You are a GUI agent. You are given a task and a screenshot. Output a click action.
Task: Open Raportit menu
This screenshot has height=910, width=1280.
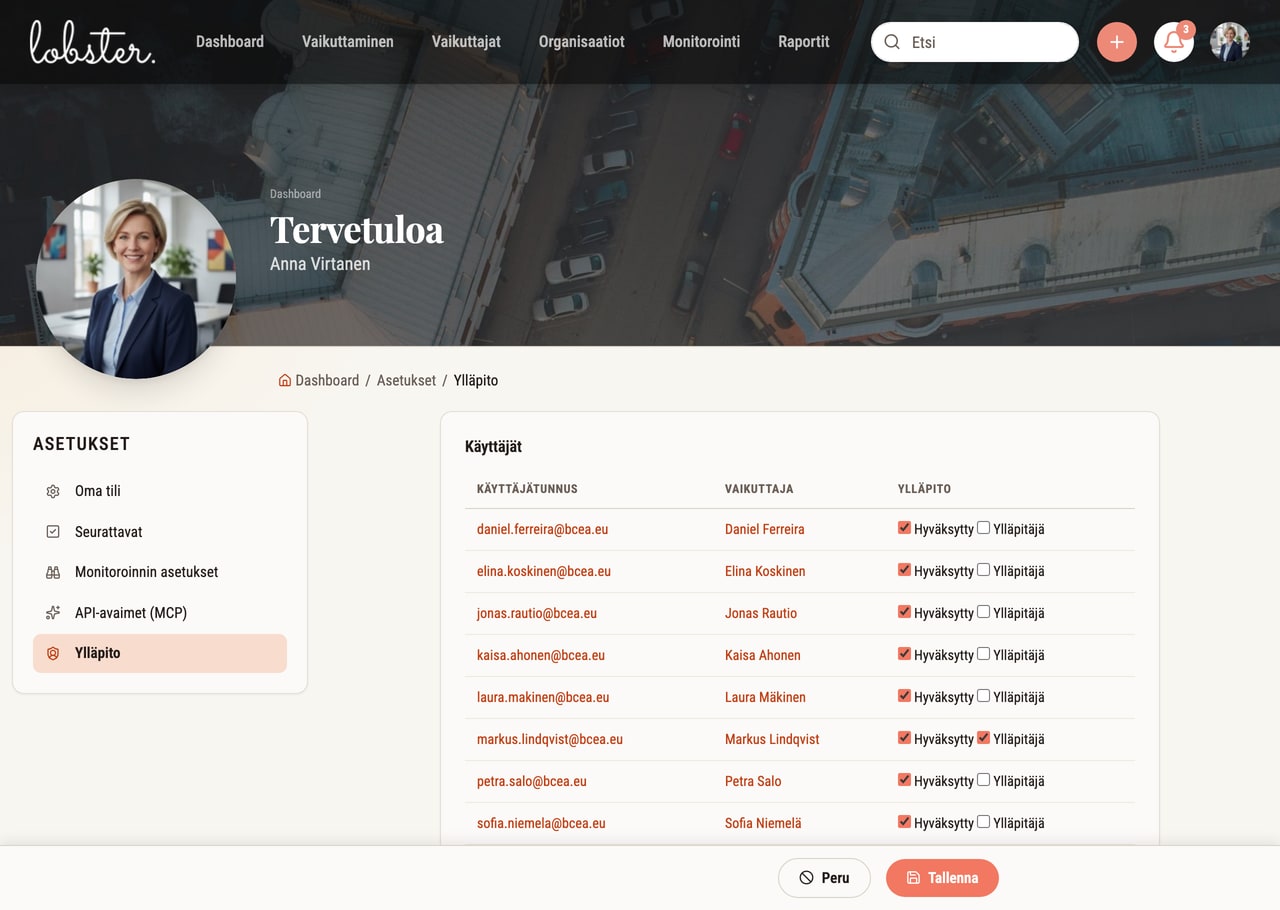click(x=804, y=42)
